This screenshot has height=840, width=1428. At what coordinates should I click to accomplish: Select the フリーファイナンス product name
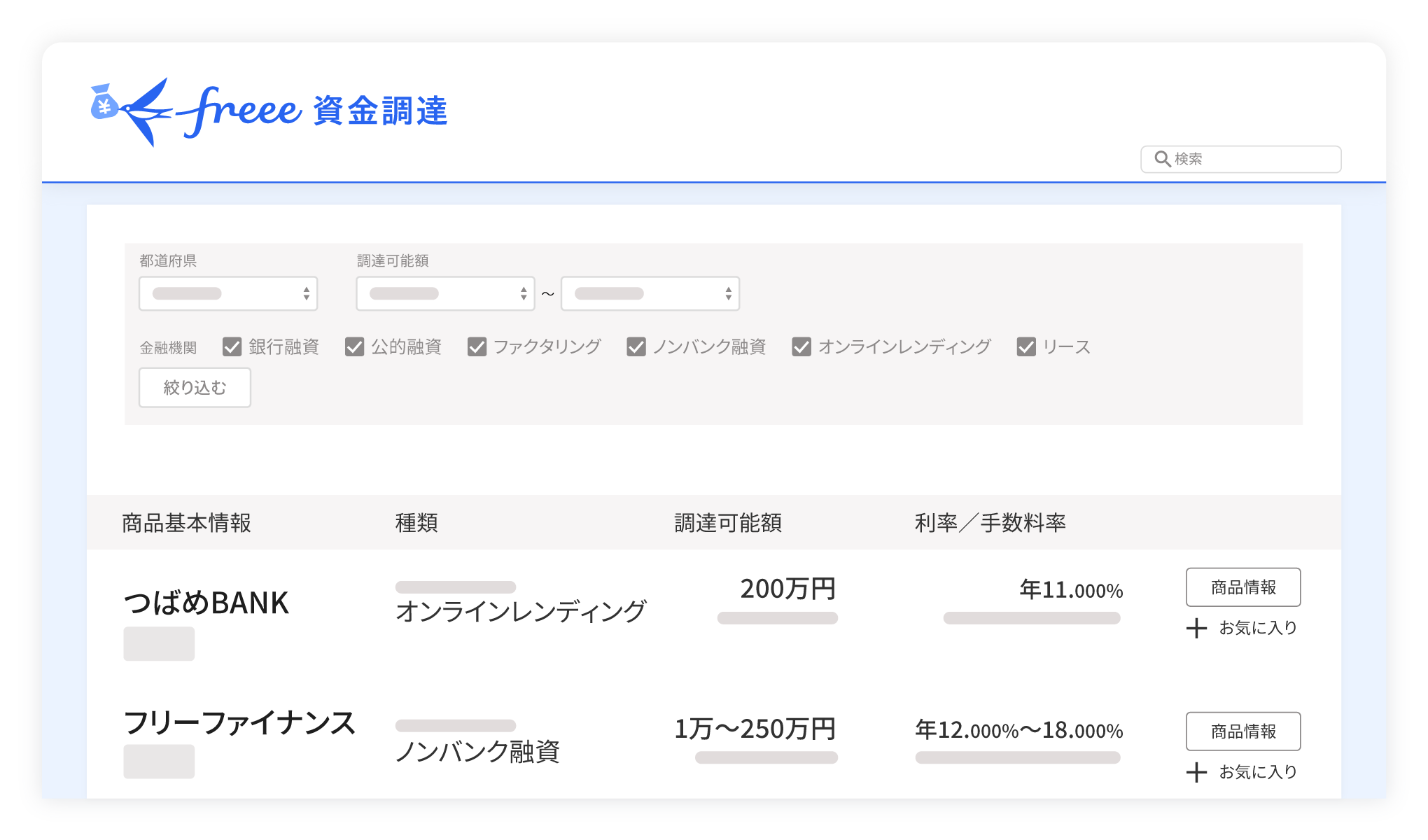(x=239, y=723)
